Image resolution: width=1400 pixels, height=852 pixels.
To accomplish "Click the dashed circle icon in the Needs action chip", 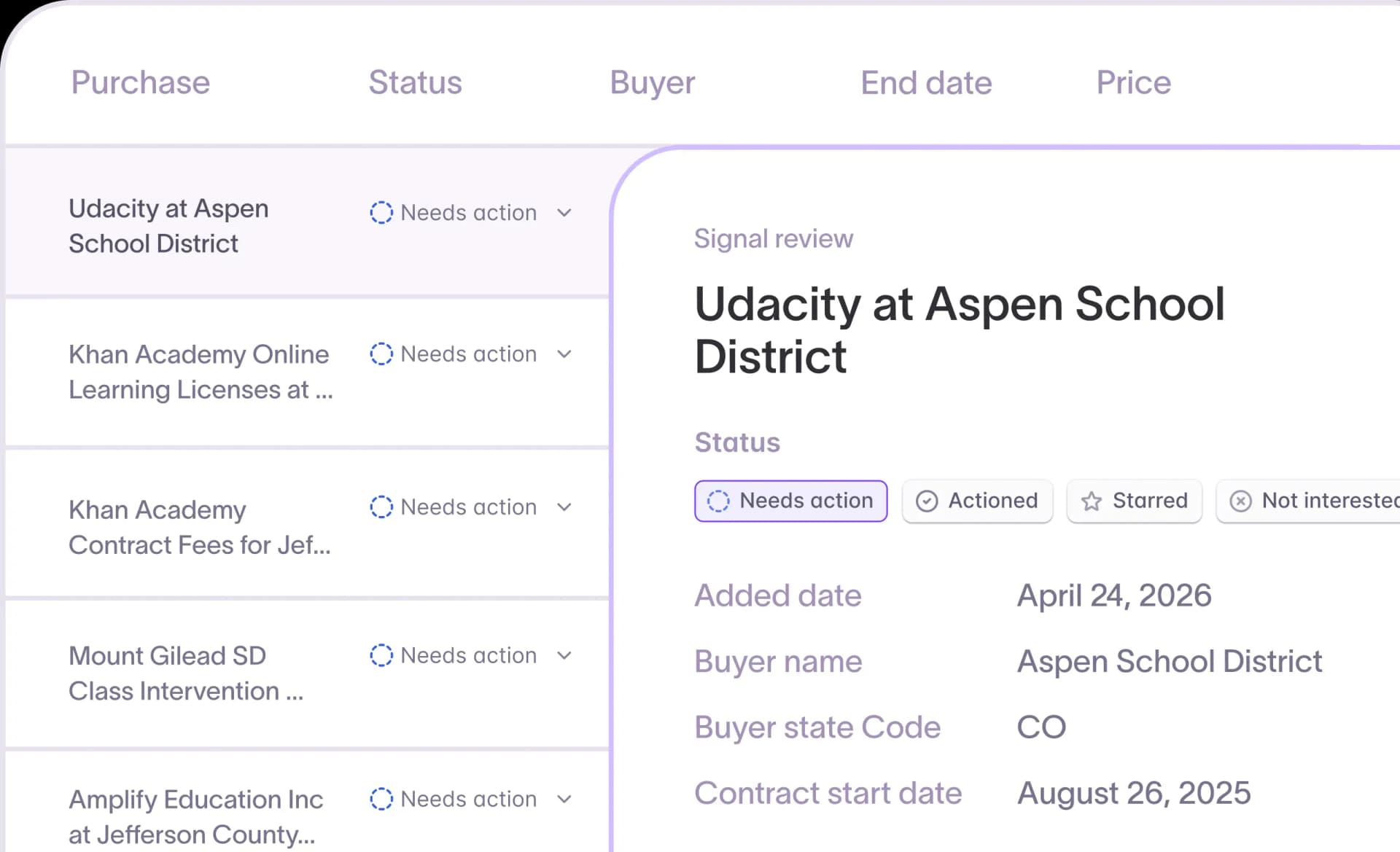I will click(717, 501).
